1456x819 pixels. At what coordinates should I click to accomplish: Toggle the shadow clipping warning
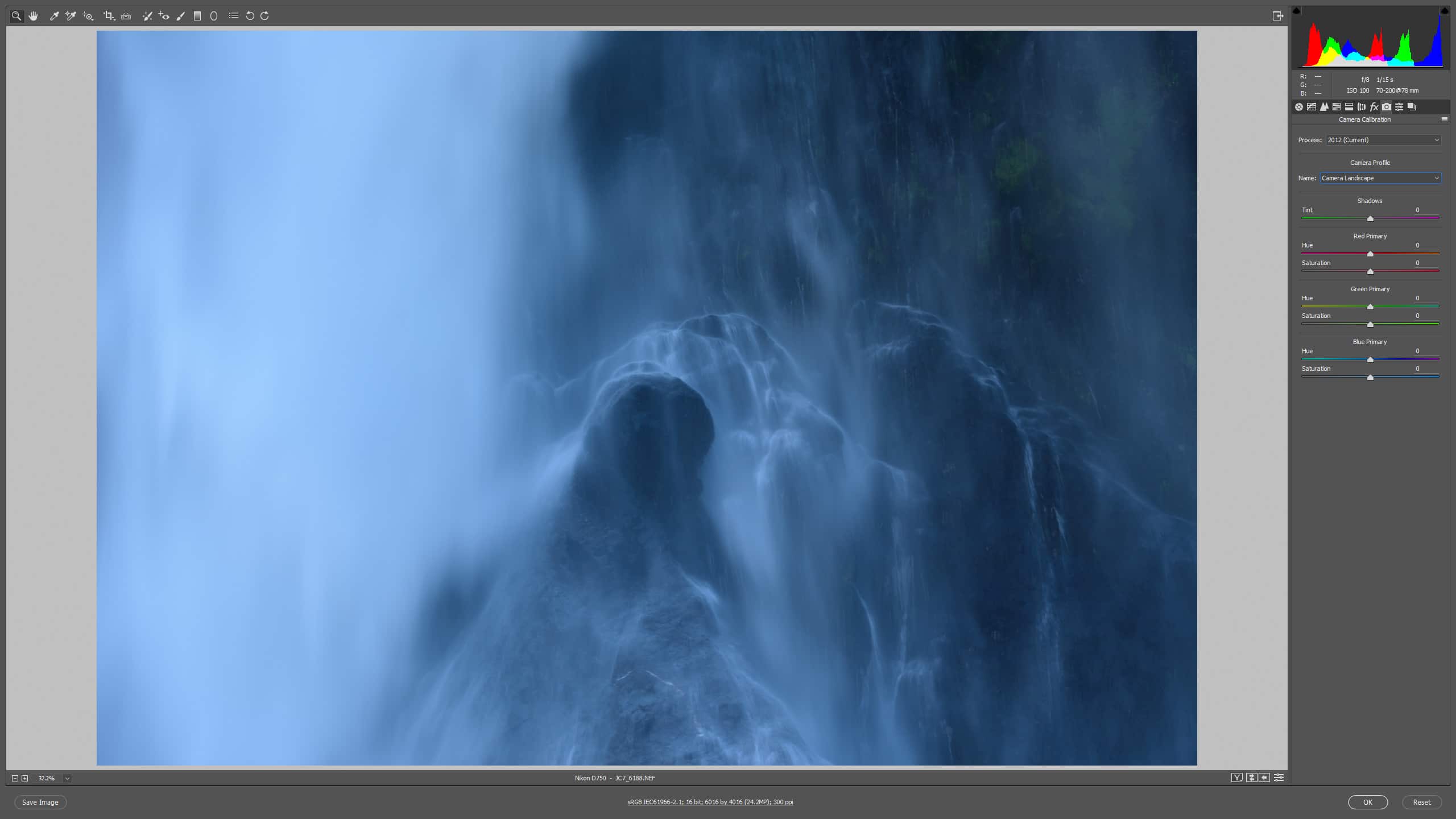click(x=1296, y=11)
